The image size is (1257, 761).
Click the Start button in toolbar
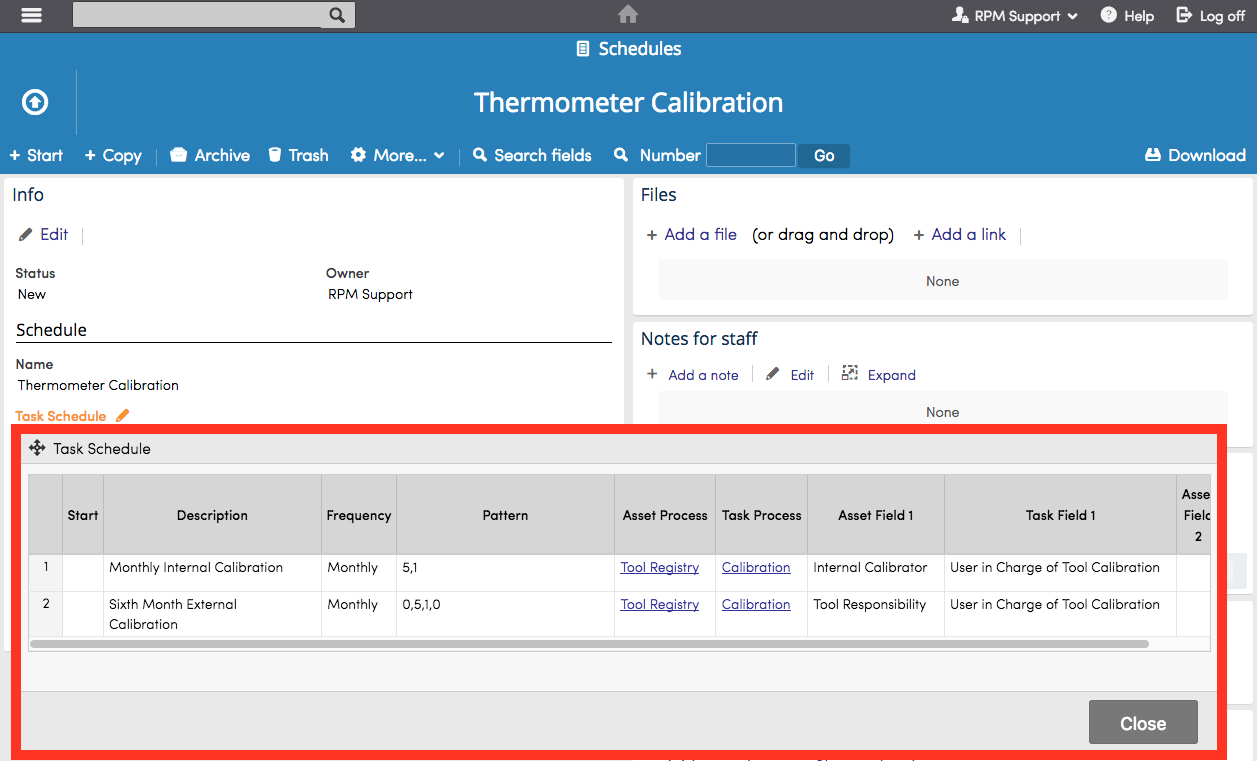tap(36, 155)
